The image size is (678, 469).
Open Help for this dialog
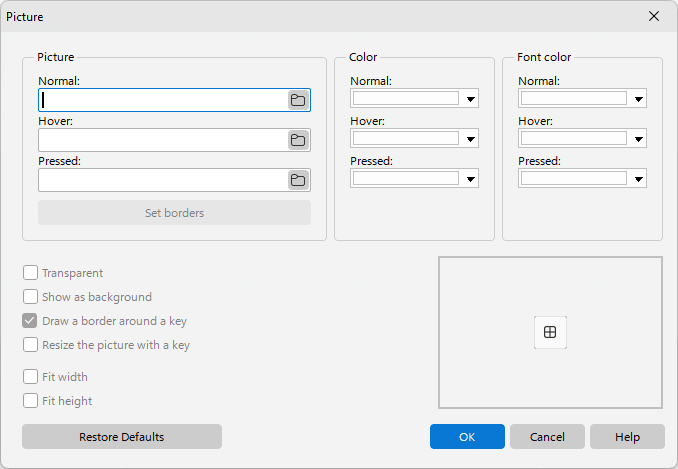627,437
